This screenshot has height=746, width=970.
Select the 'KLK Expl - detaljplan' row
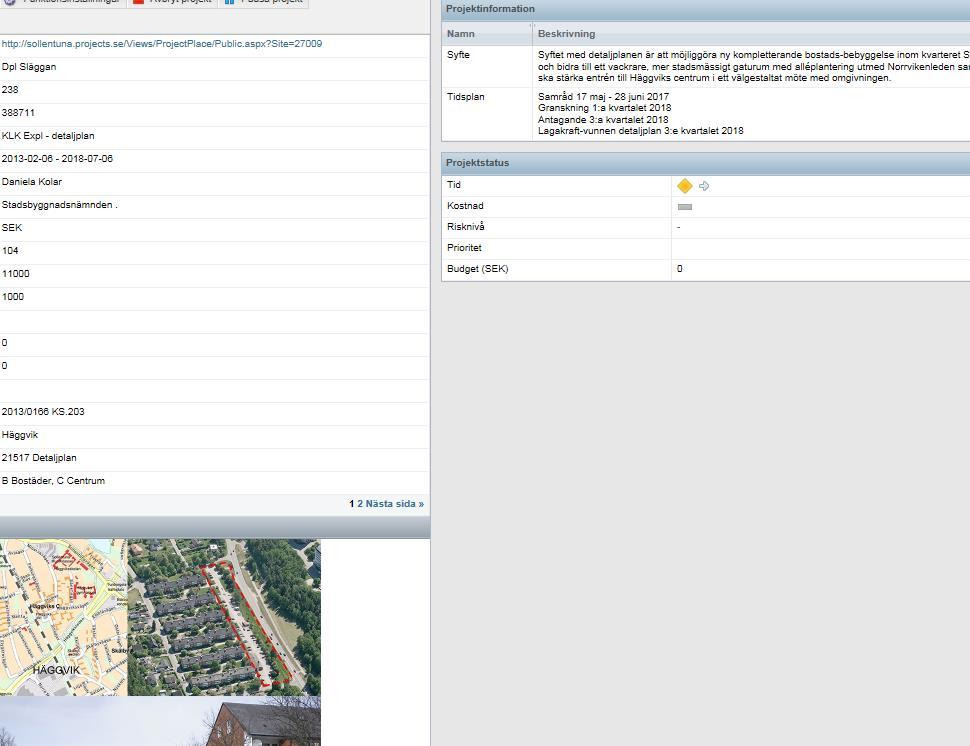click(x=214, y=135)
